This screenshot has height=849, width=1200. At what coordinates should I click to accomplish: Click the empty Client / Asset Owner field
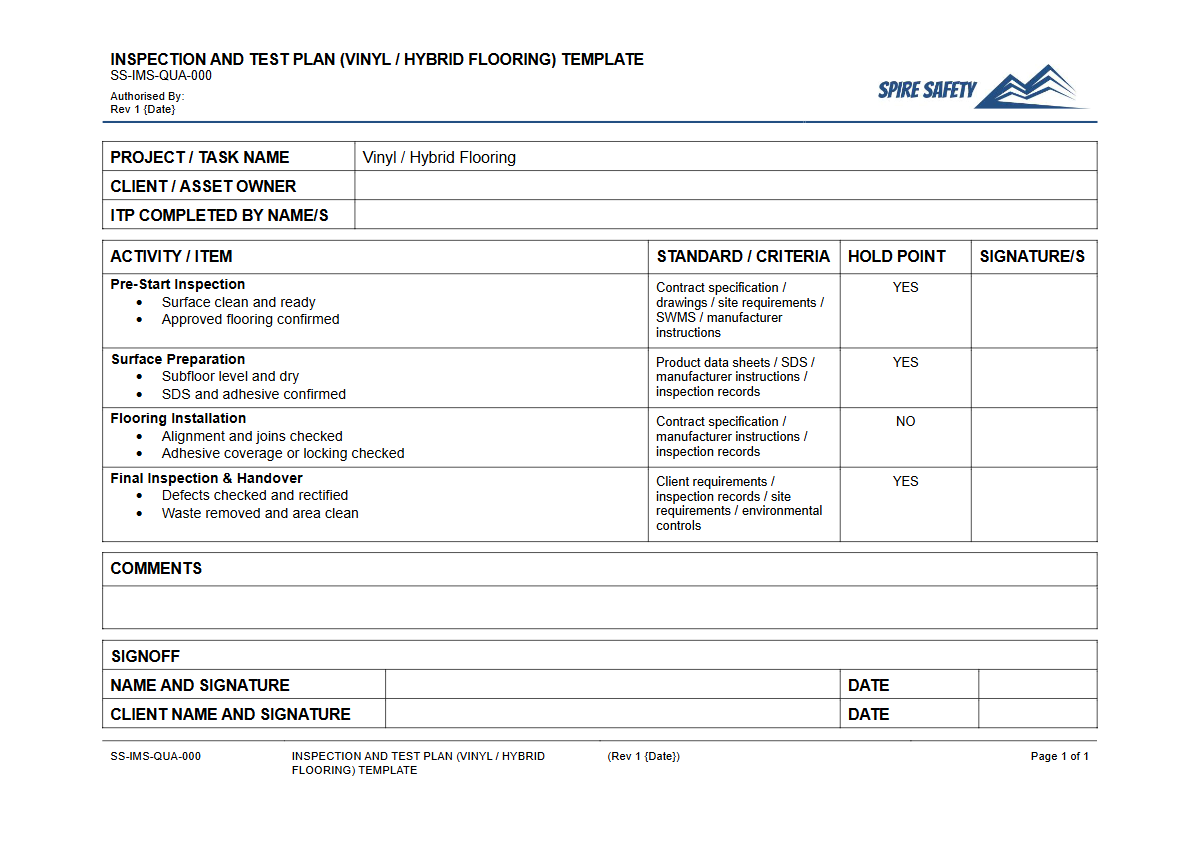pos(726,186)
